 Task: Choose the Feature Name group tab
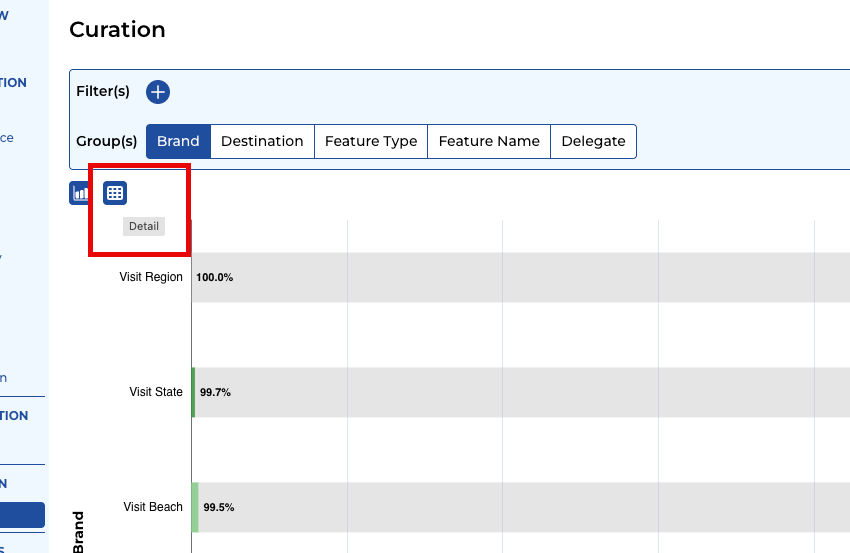pyautogui.click(x=489, y=141)
